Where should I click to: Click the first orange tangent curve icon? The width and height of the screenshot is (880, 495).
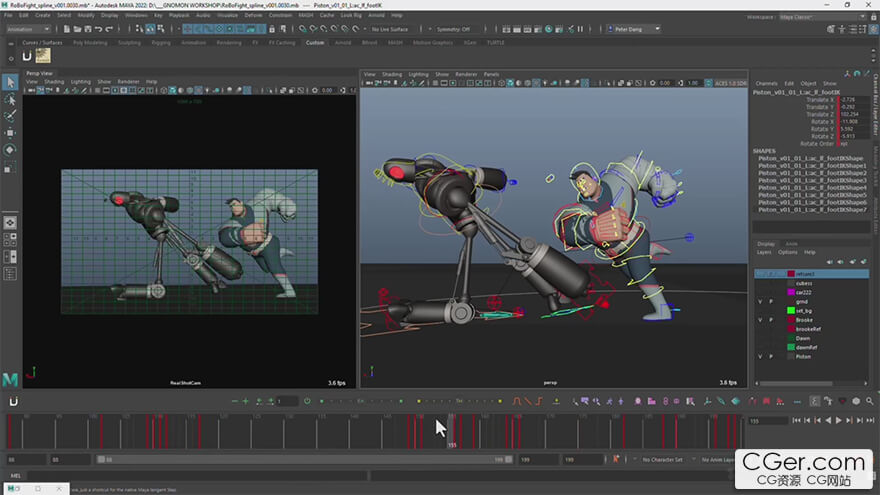(x=517, y=401)
